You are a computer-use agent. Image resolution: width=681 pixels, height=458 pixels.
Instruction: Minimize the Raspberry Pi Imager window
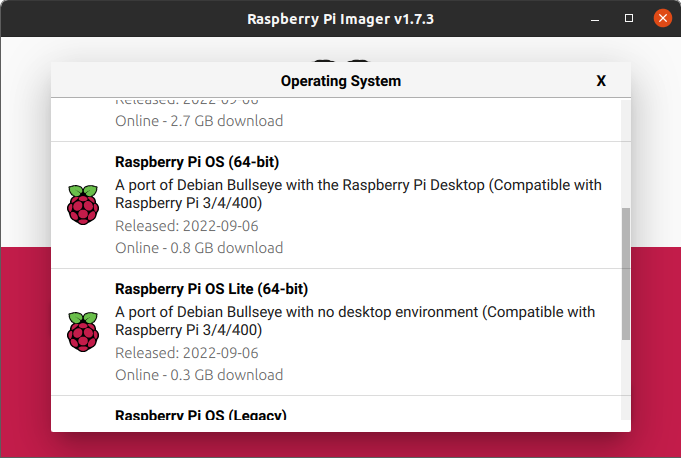pos(595,19)
